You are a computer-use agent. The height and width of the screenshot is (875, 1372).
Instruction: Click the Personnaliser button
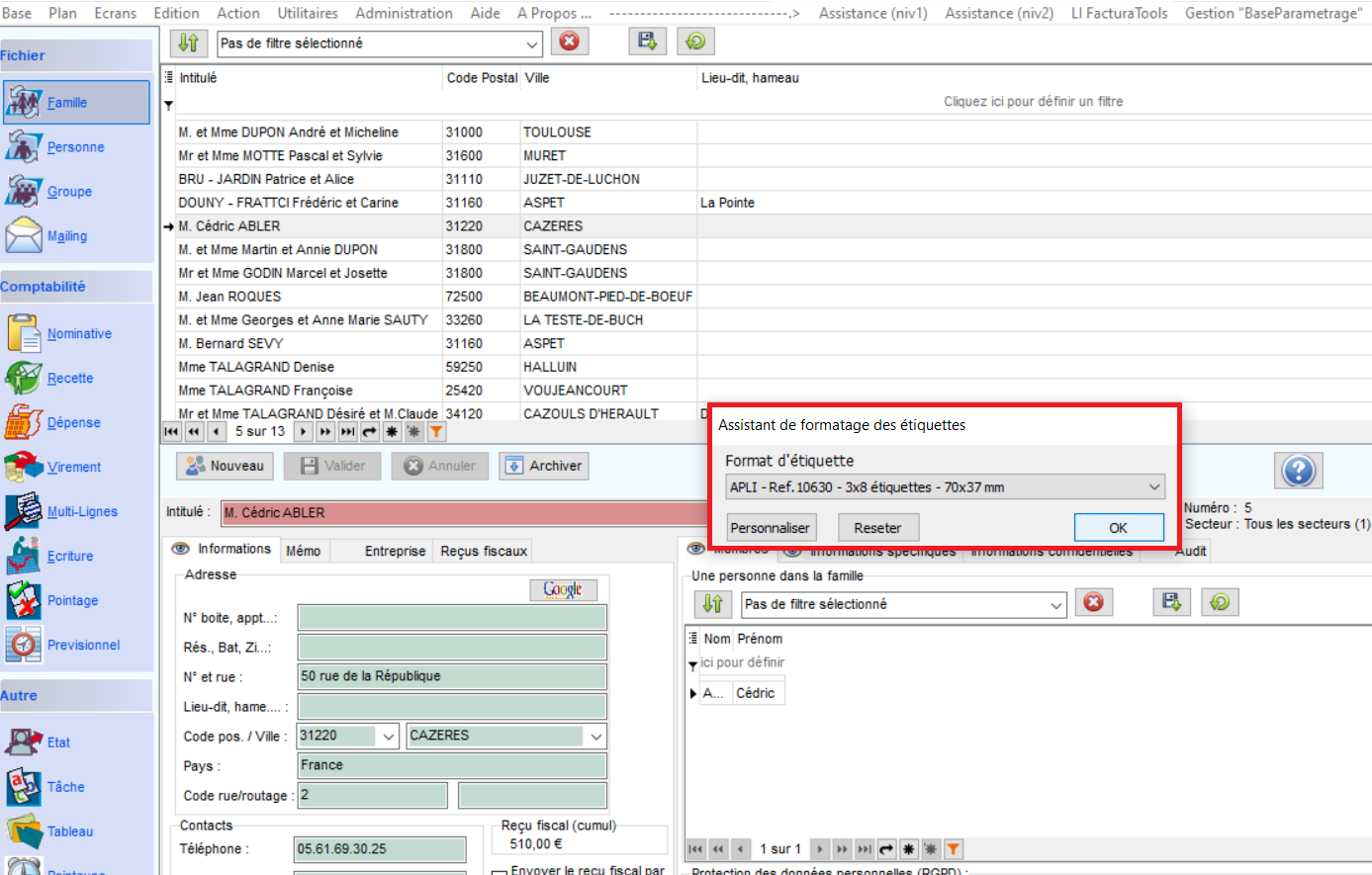(770, 528)
